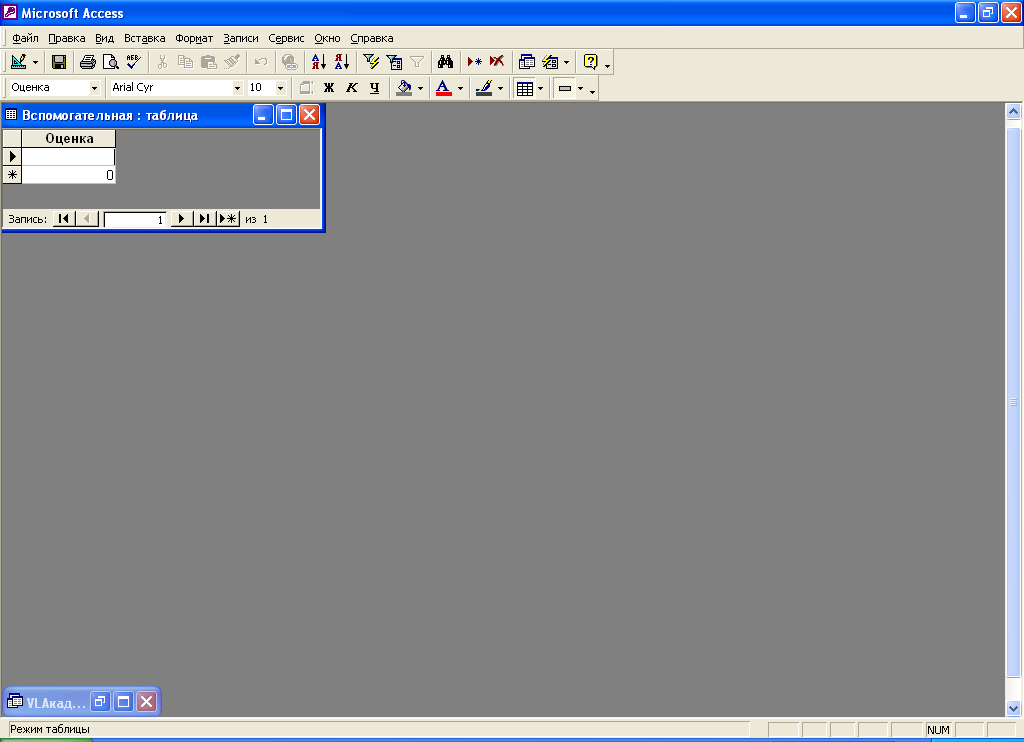1024x742 pixels.
Task: Select the current record row selector
Action: pyautogui.click(x=12, y=157)
